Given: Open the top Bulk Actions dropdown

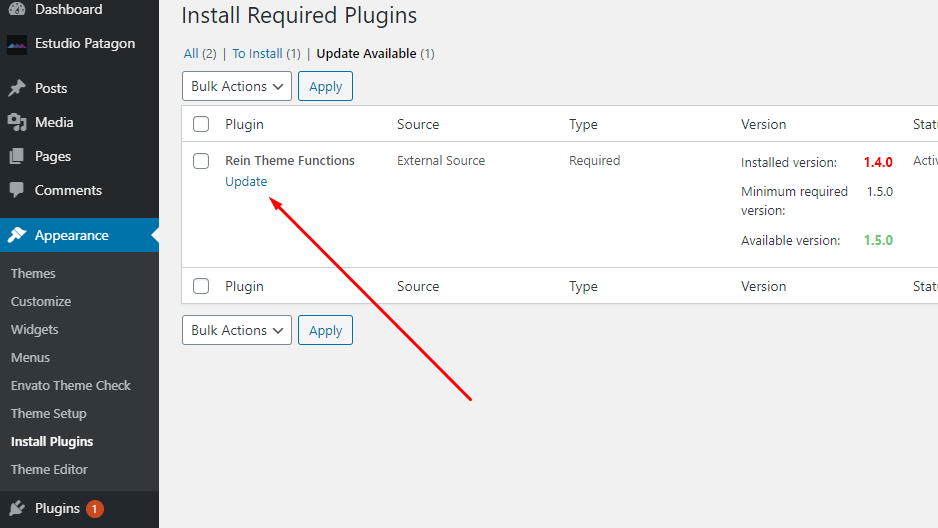Looking at the screenshot, I should (x=237, y=87).
